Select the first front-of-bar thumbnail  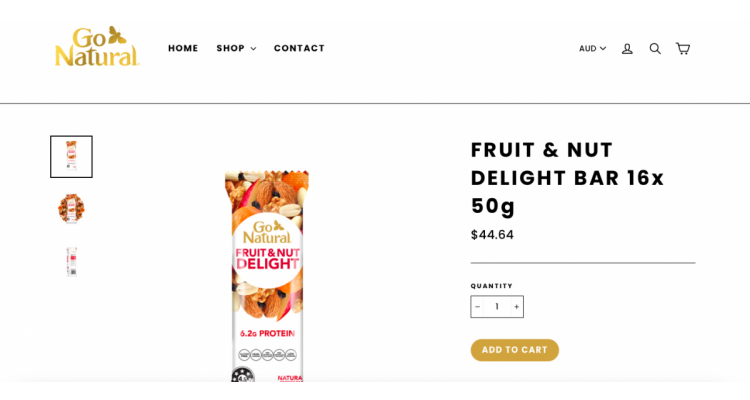pyautogui.click(x=71, y=156)
